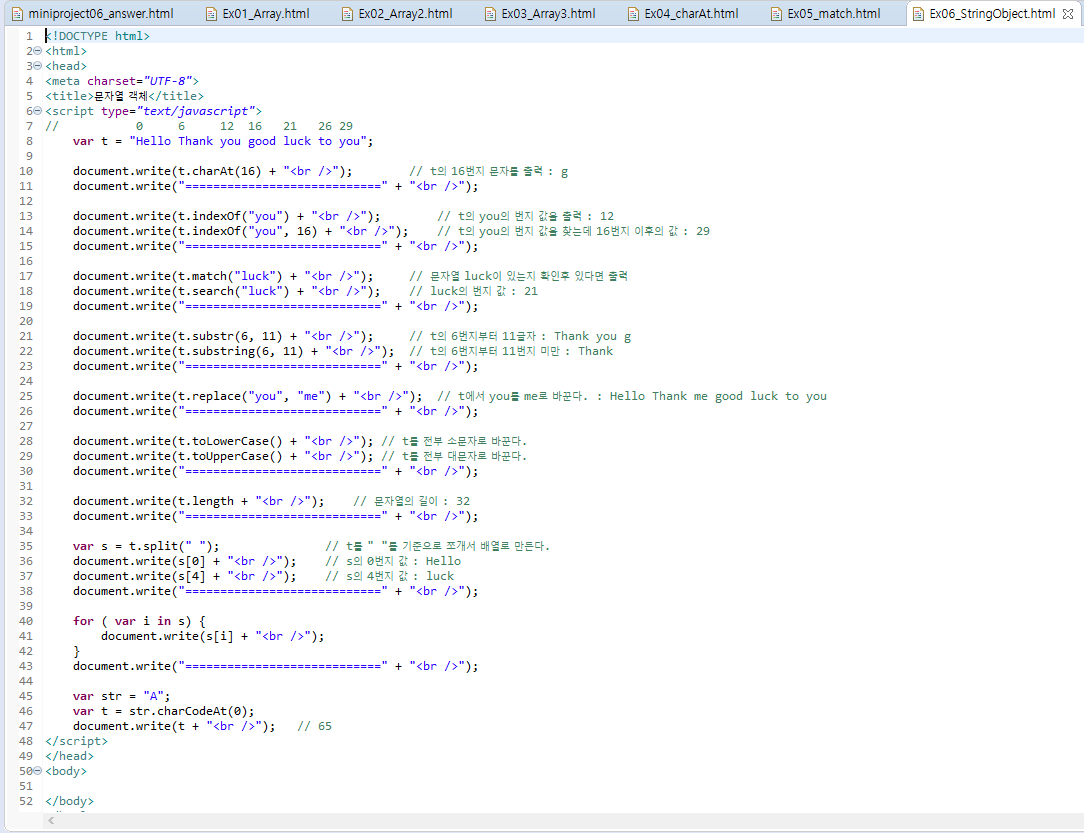The image size is (1084, 833).
Task: Click the t.search("luck") statement
Action: point(227,291)
